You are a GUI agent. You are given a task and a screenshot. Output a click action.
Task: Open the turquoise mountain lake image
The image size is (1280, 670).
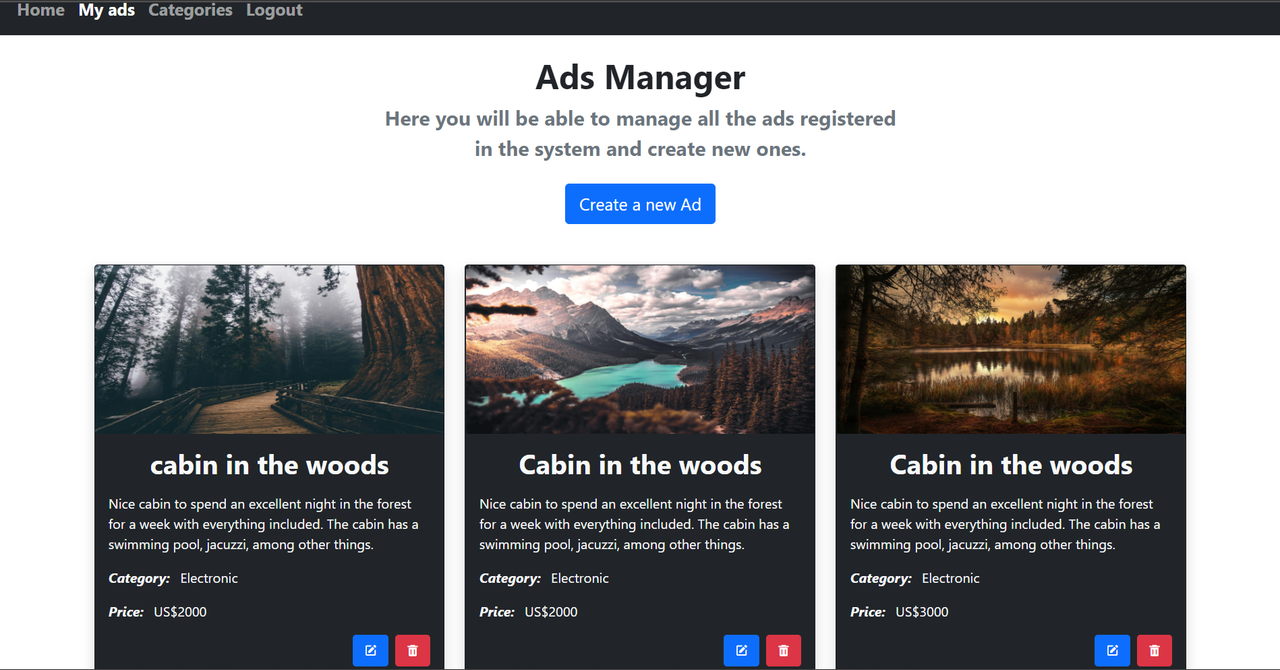tap(640, 349)
